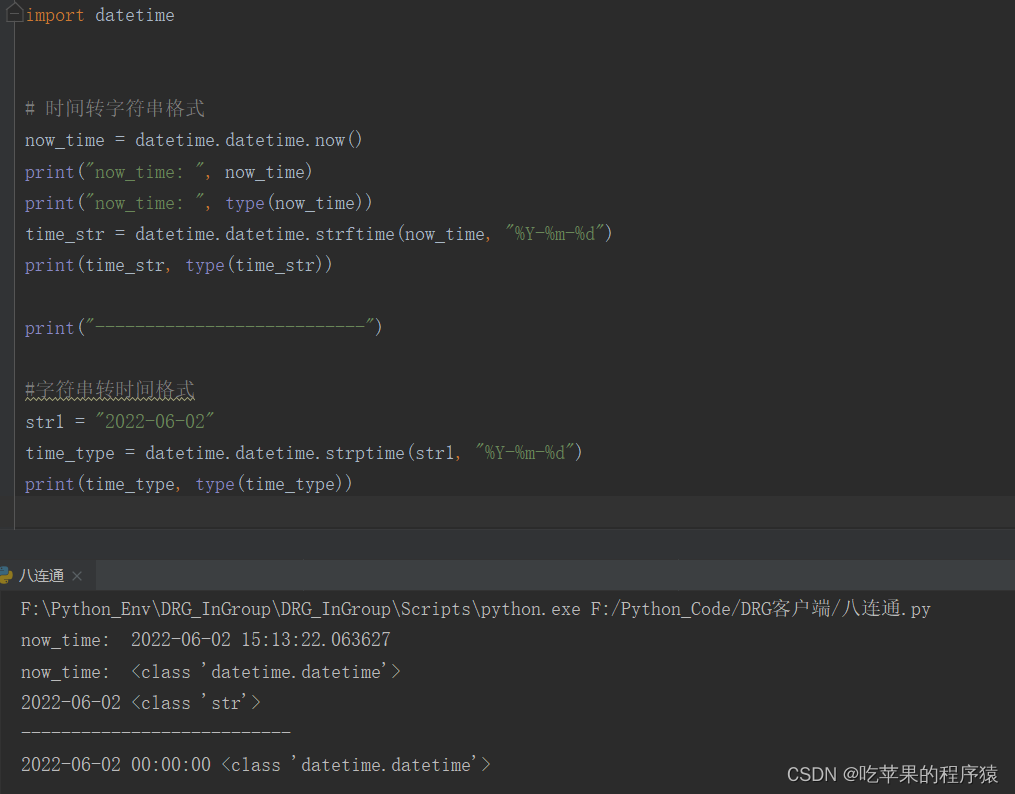Click the strptime call in time_type line
The width and height of the screenshot is (1015, 794).
365,453
